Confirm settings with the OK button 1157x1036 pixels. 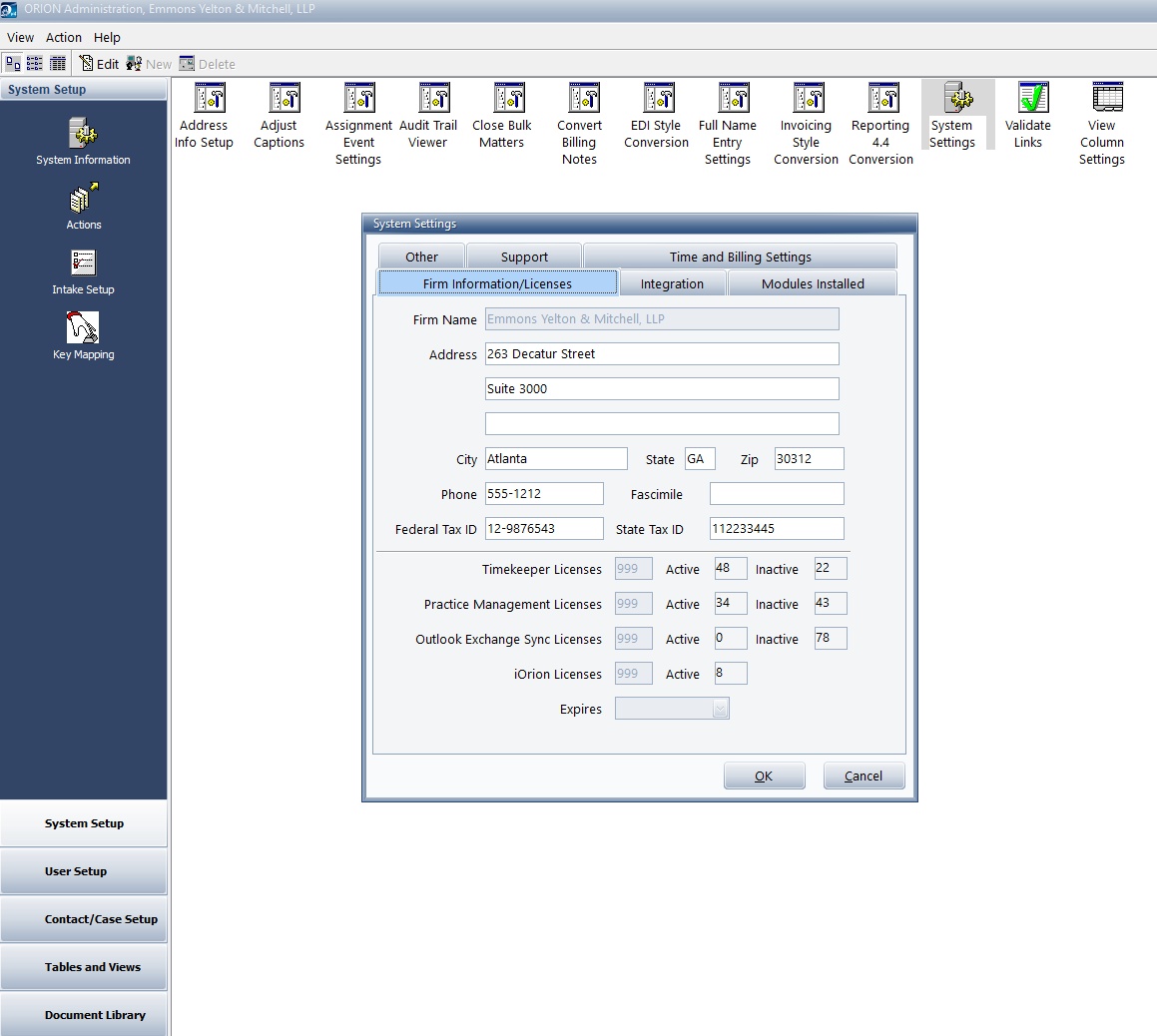764,776
